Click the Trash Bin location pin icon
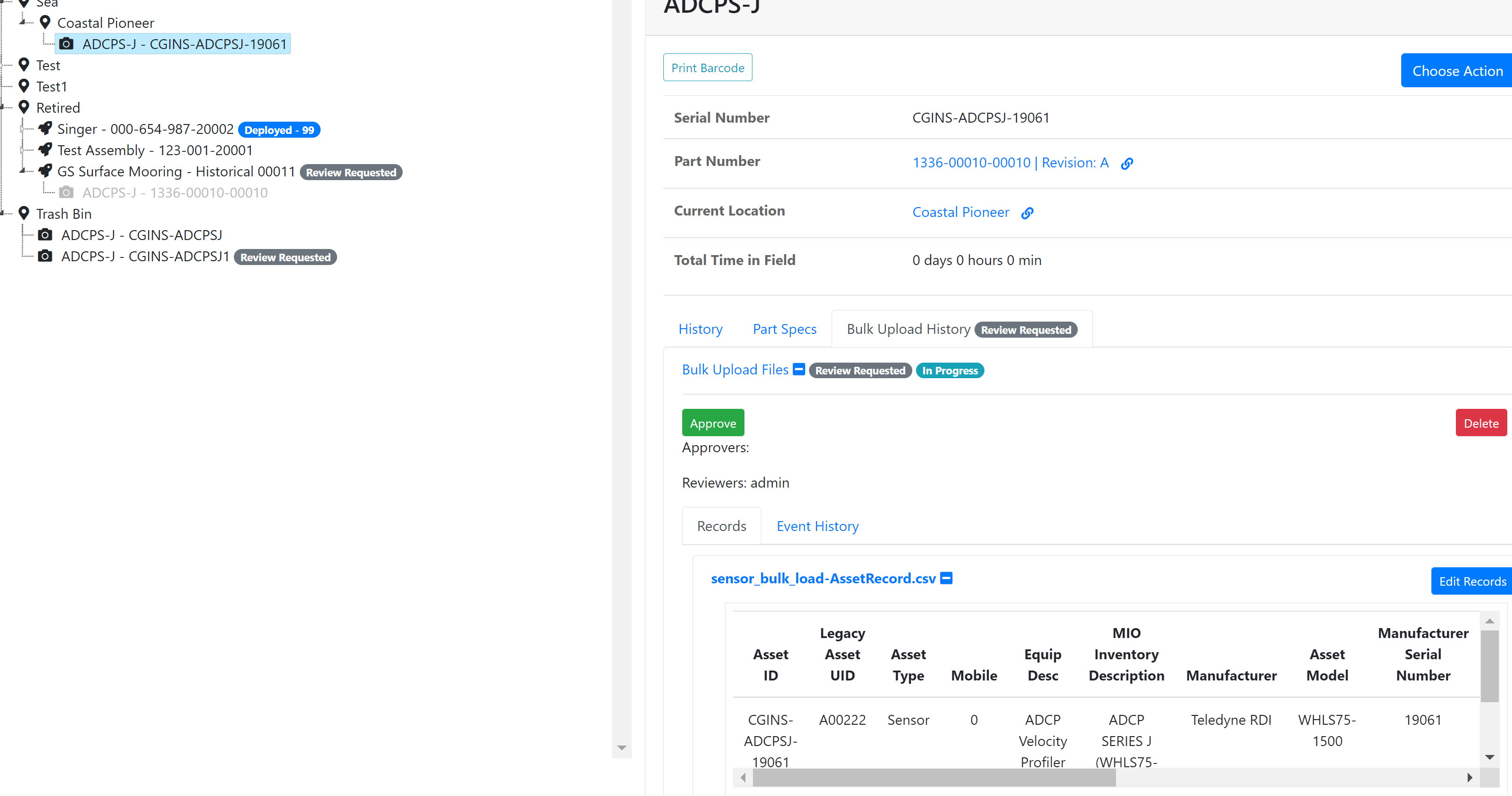The image size is (1512, 796). point(24,213)
